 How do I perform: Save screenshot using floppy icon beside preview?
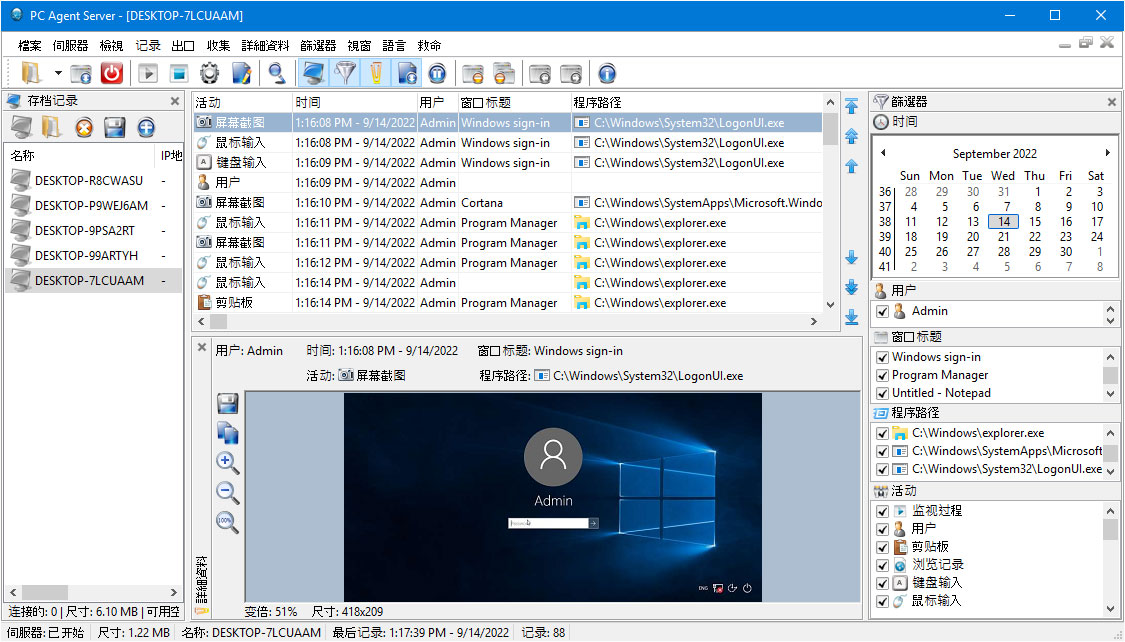coord(227,404)
